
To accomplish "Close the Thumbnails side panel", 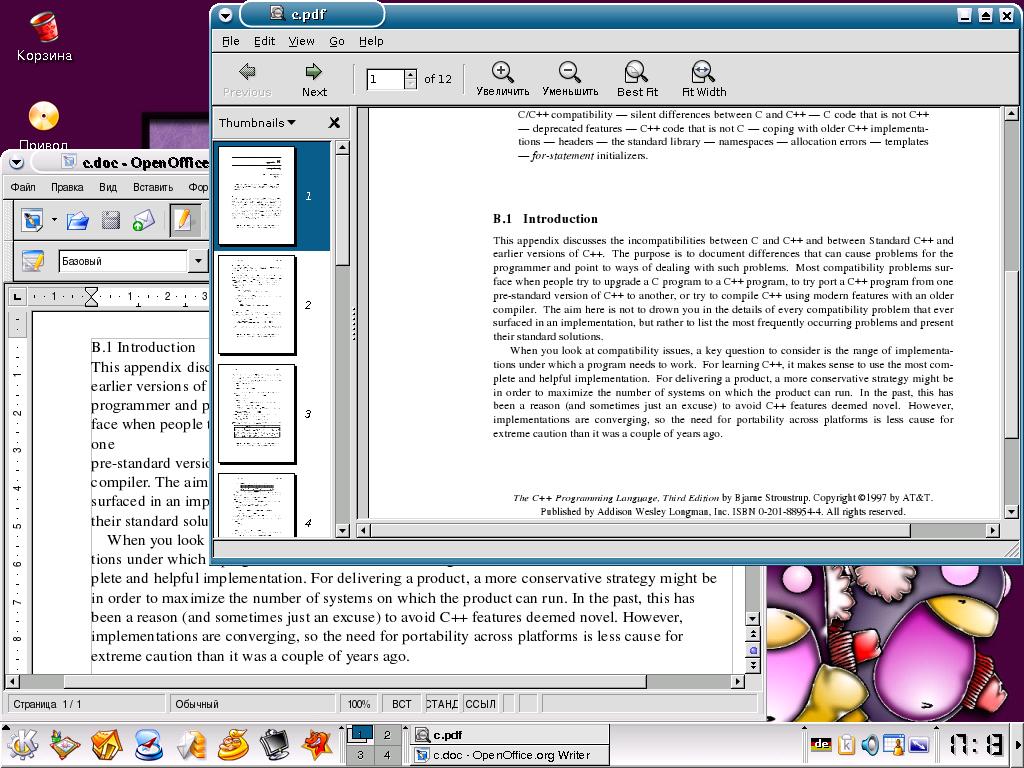I will (334, 123).
